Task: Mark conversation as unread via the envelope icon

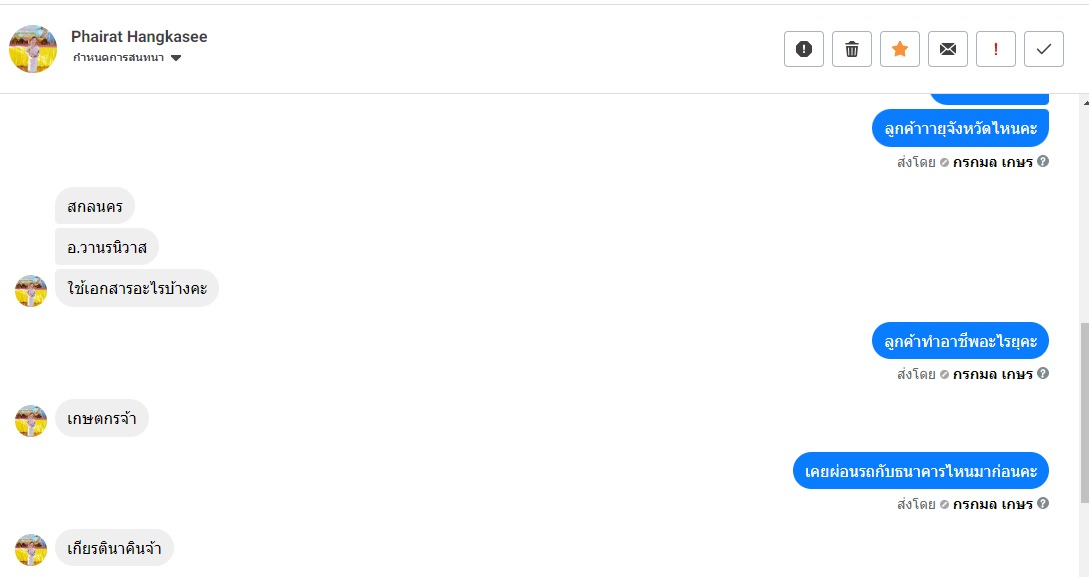Action: 948,49
